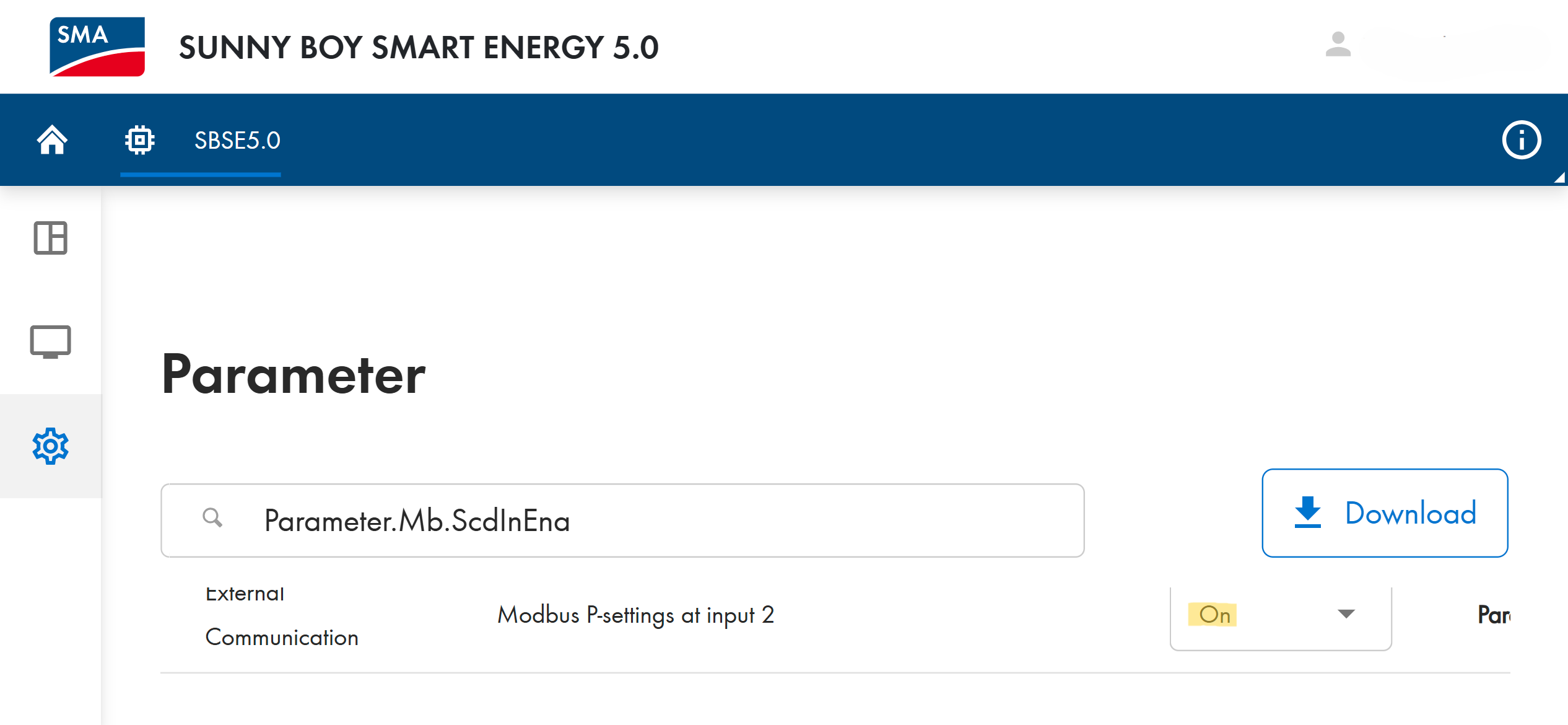Expand the corner triangle on the navigation bar

coord(1559,178)
